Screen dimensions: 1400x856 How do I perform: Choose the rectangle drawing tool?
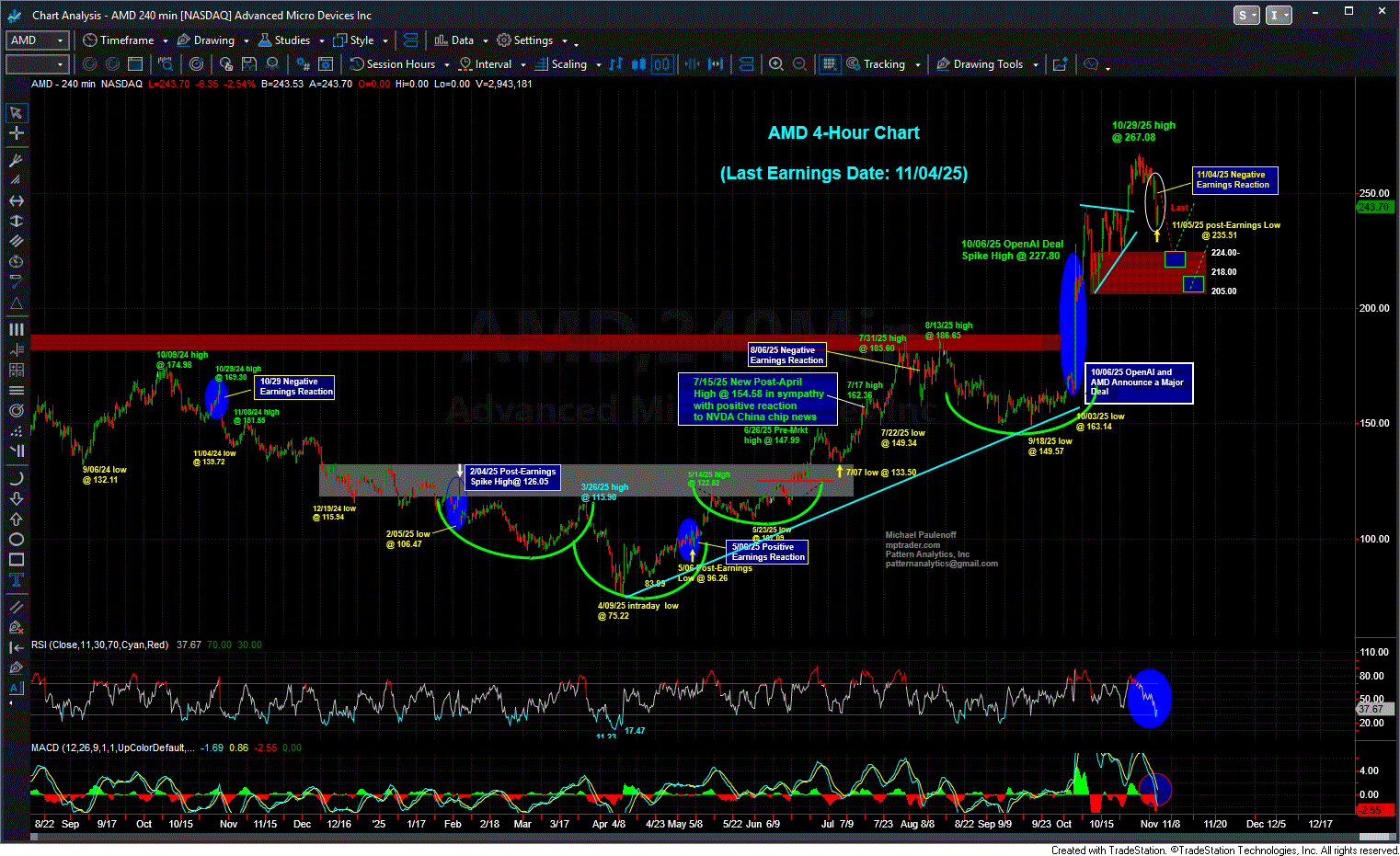tap(17, 559)
